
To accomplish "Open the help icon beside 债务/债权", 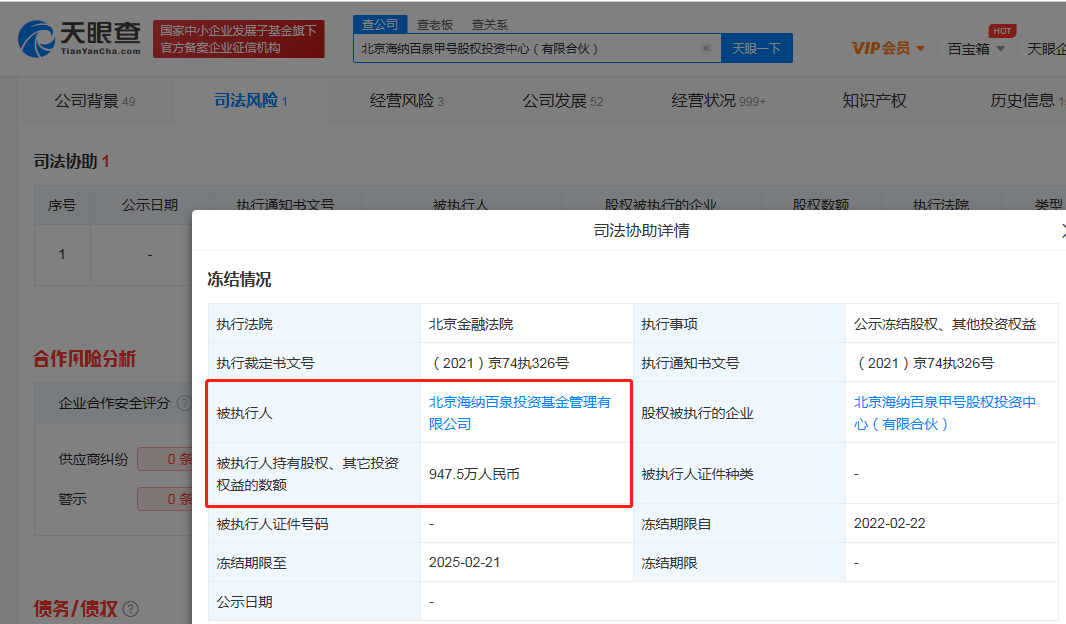I will [x=131, y=609].
